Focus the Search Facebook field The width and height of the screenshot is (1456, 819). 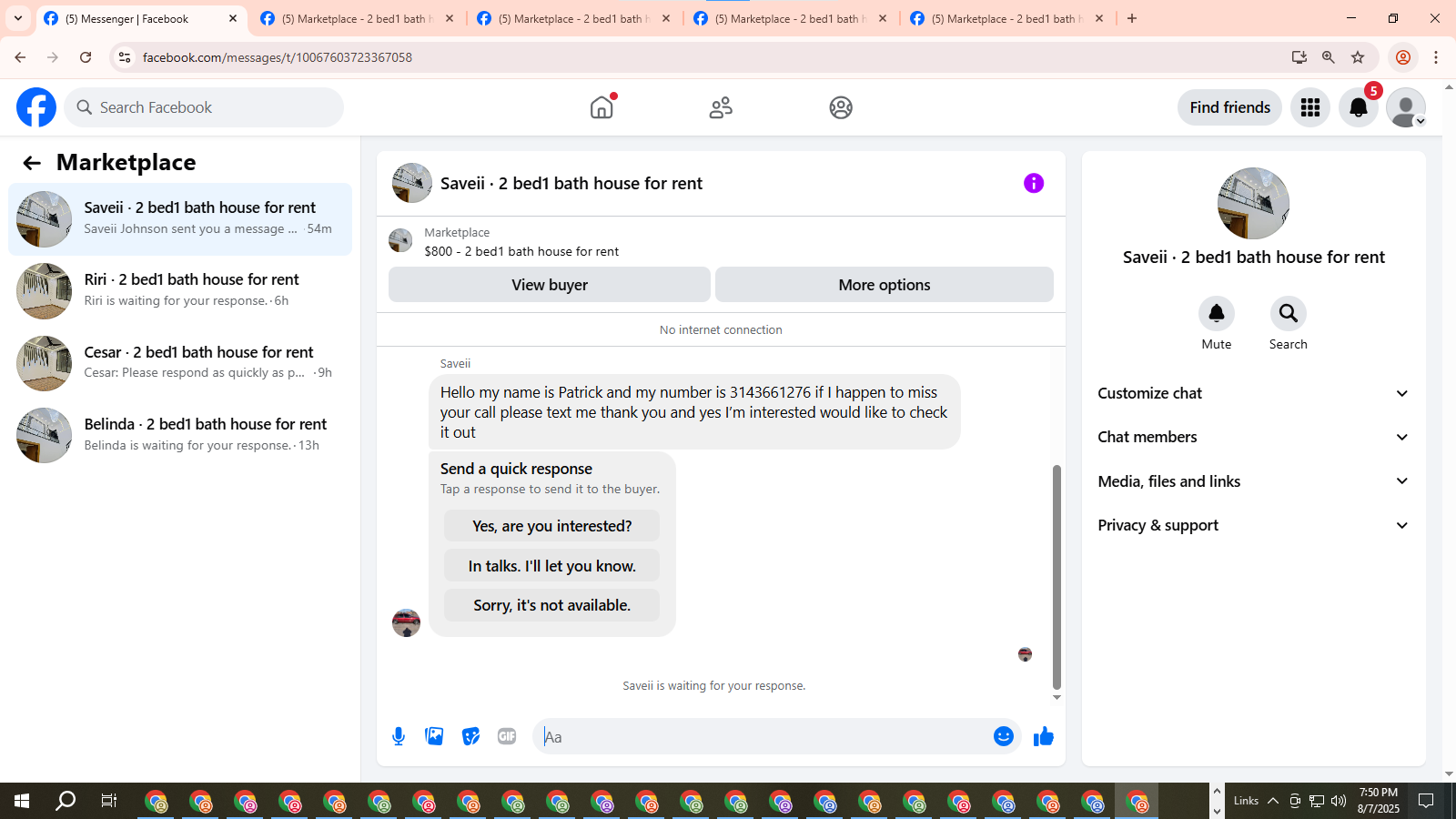click(x=204, y=107)
